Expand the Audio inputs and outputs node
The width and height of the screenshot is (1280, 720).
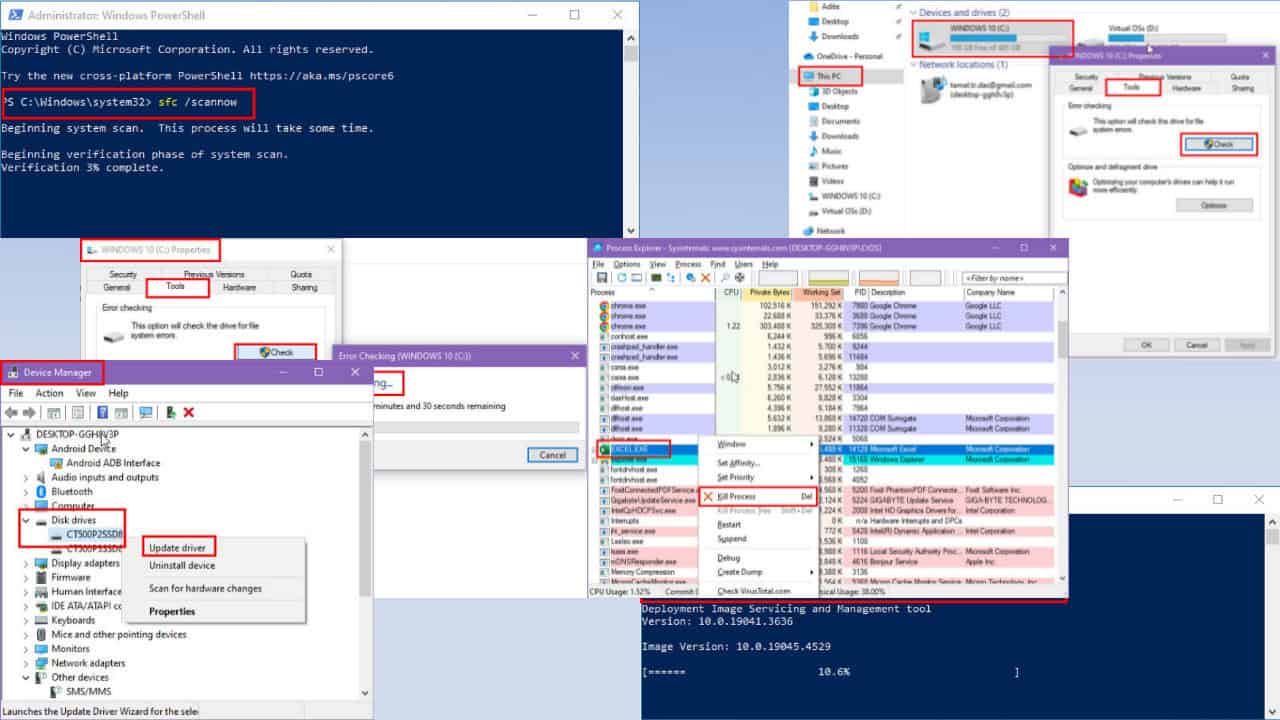point(26,477)
